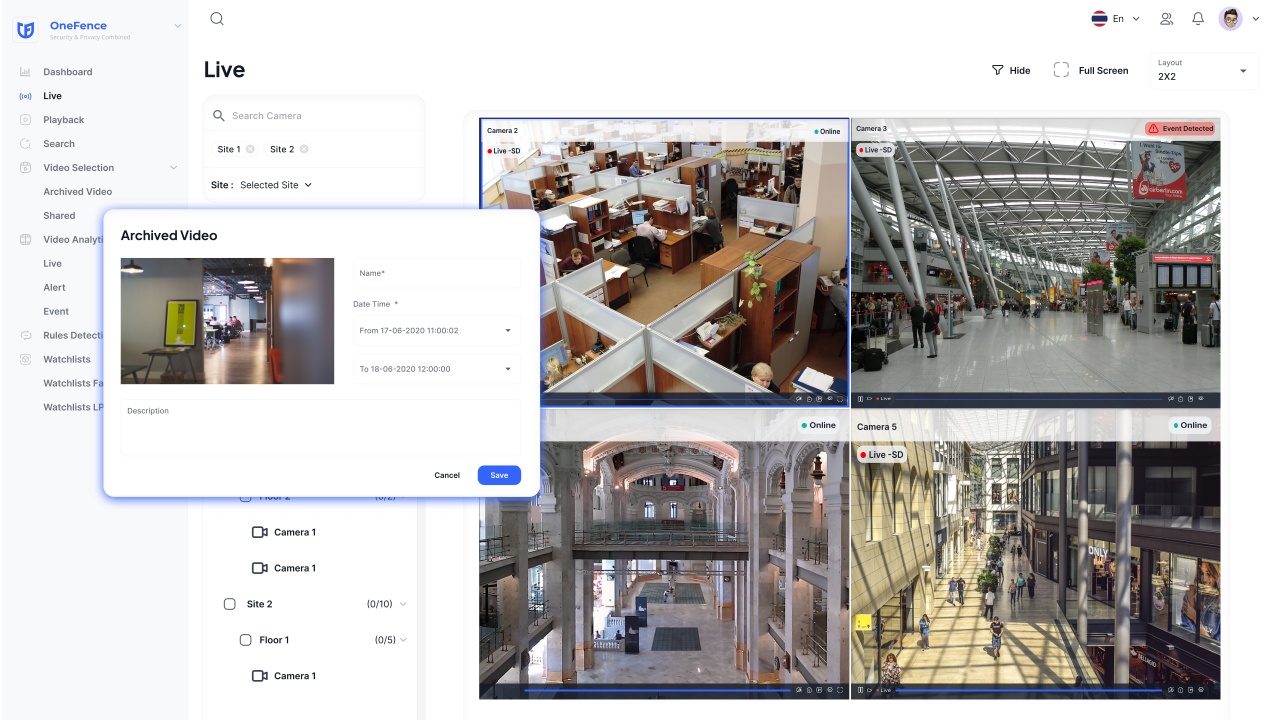Pause the Camera 3 live stream
Screen dimensions: 1280x720
click(x=860, y=398)
